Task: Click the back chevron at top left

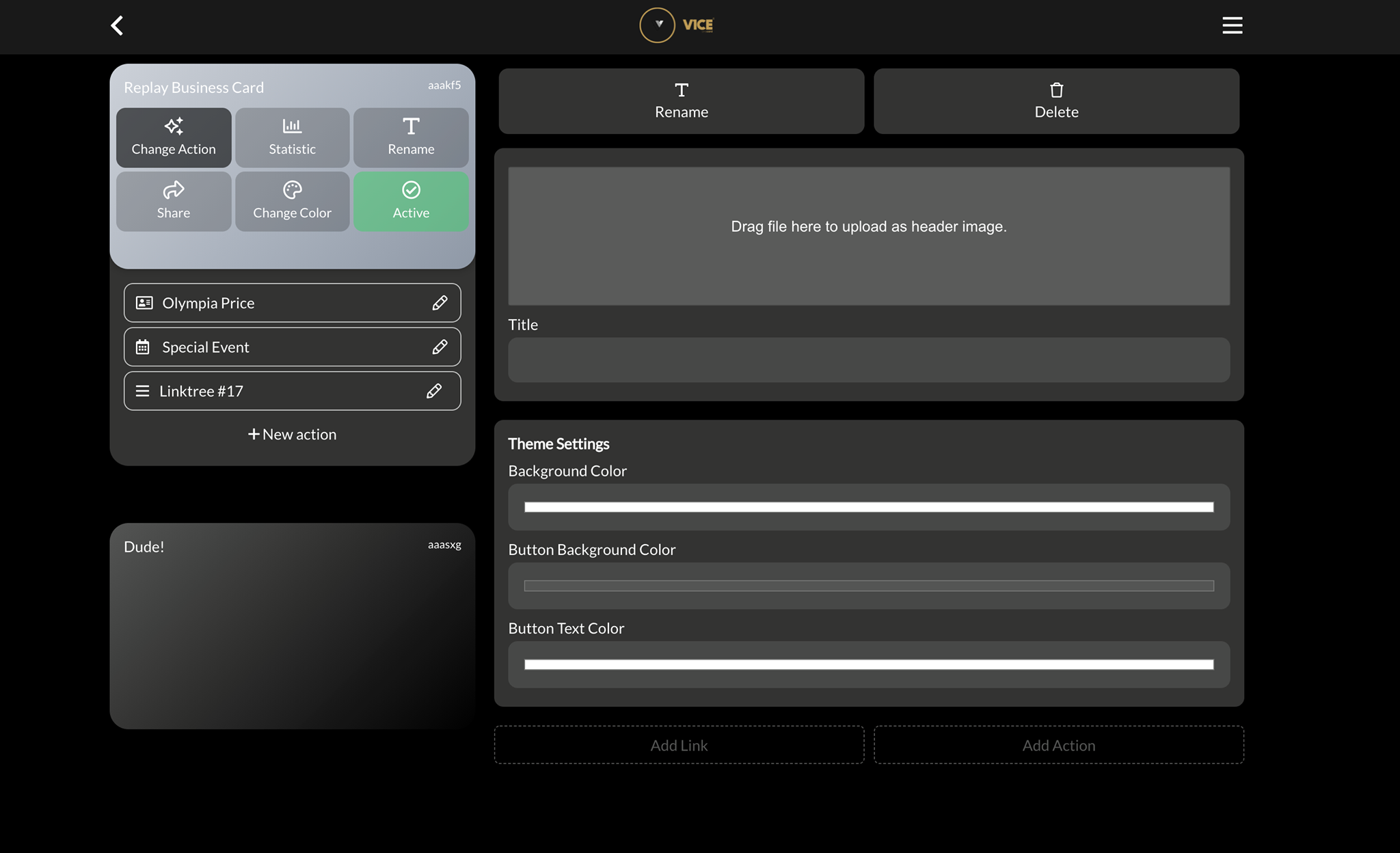Action: (x=117, y=25)
